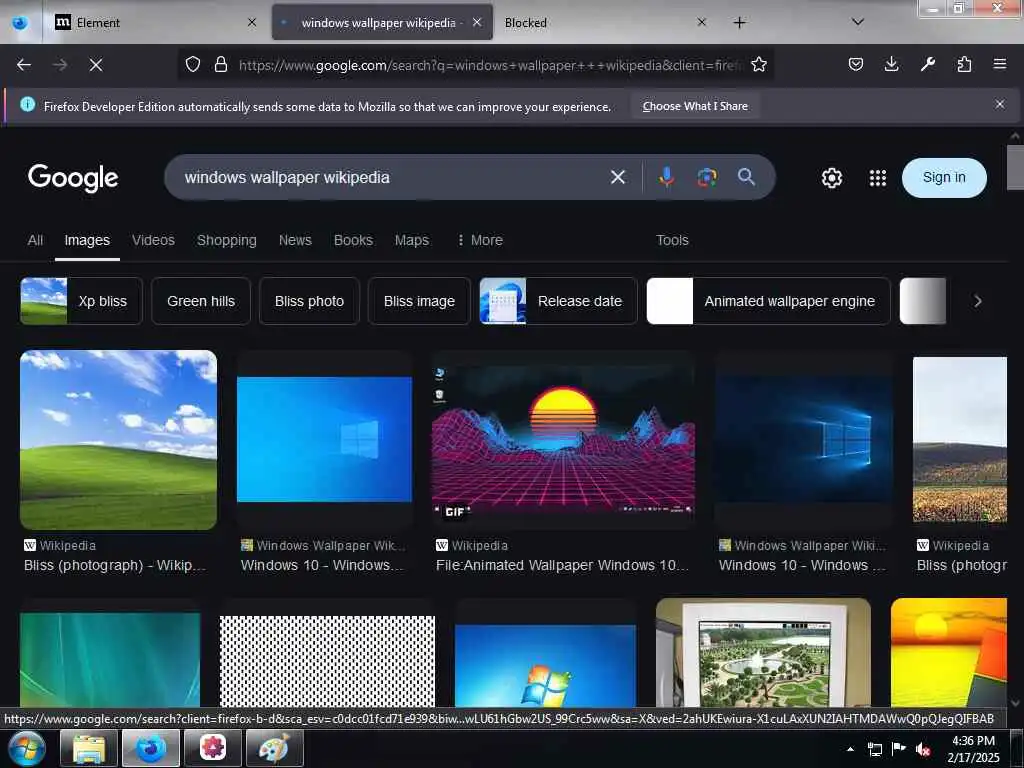Open developer tools wrench icon
The image size is (1024, 768).
928,64
